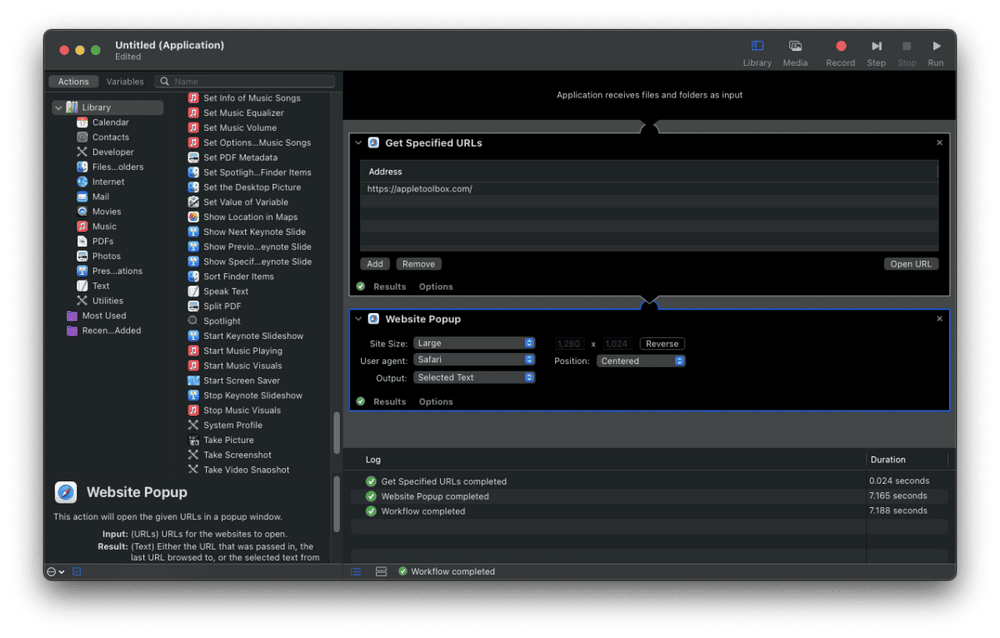1000x638 pixels.
Task: Click the Step icon in the toolbar
Action: pyautogui.click(x=876, y=46)
